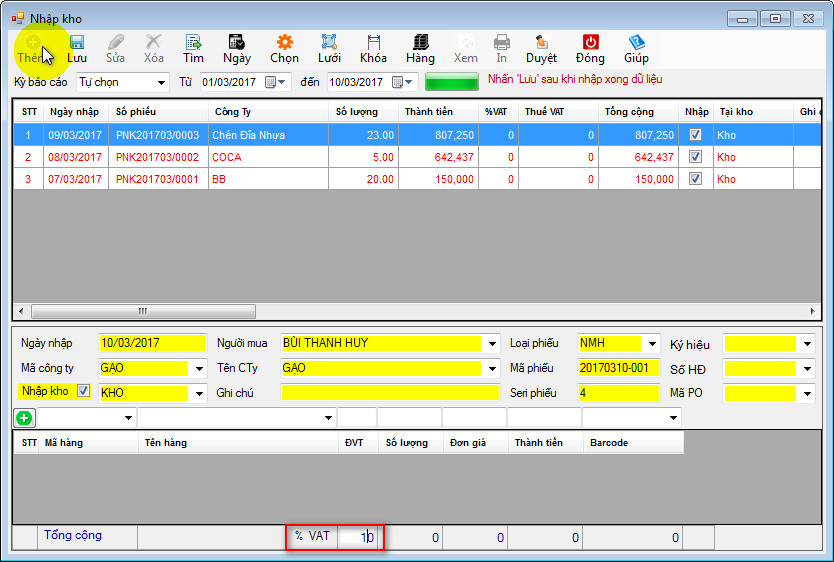
Task: Toggle Nhập checkbox for PNK201703/0003 row
Action: pos(695,135)
